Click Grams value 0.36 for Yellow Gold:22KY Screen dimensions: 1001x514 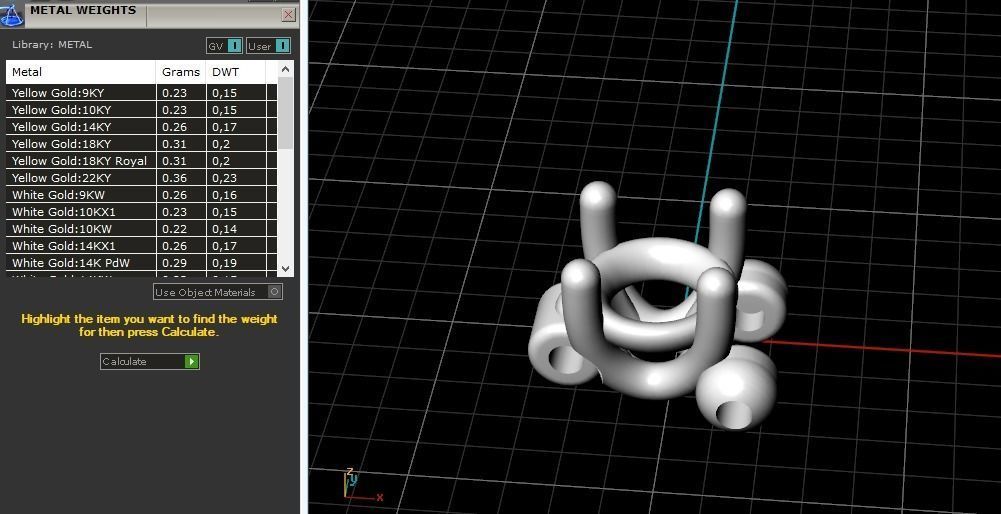click(x=174, y=178)
